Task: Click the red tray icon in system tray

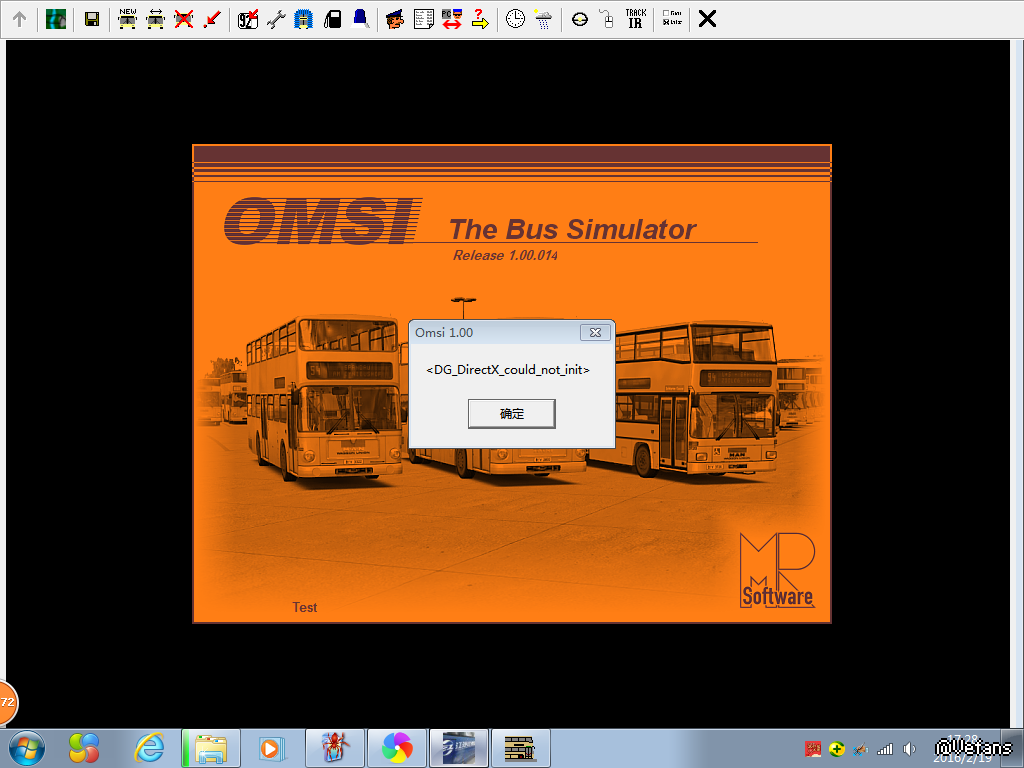Action: (x=813, y=749)
